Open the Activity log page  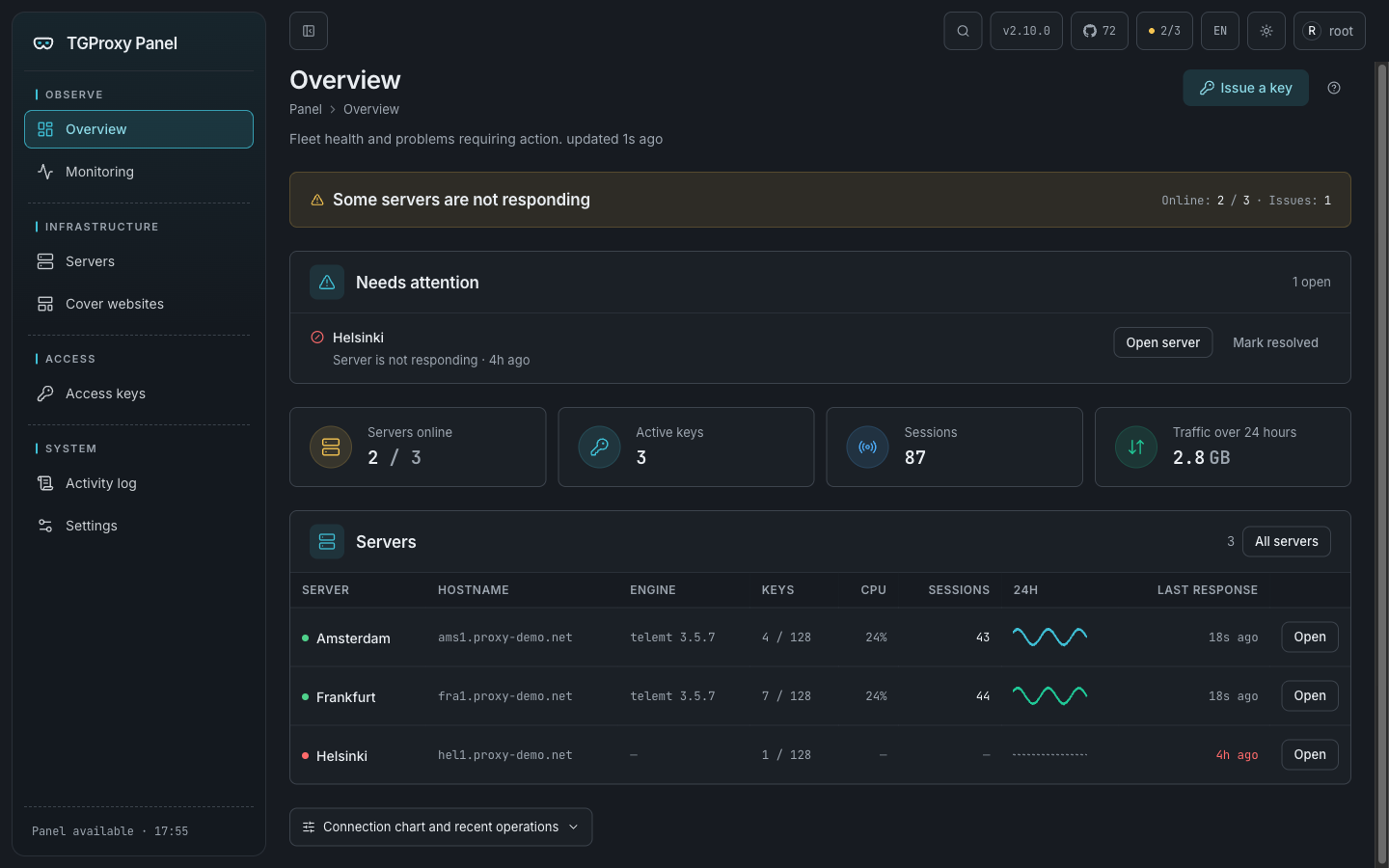[x=139, y=483]
